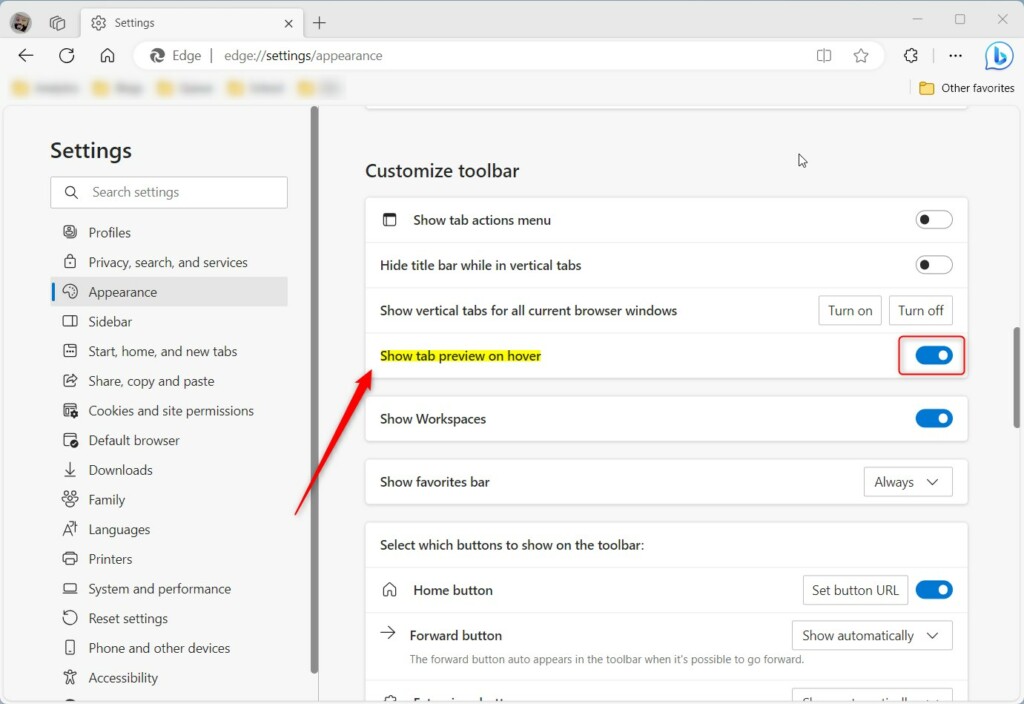The width and height of the screenshot is (1024, 704).
Task: Refresh the settings page
Action: (x=66, y=55)
